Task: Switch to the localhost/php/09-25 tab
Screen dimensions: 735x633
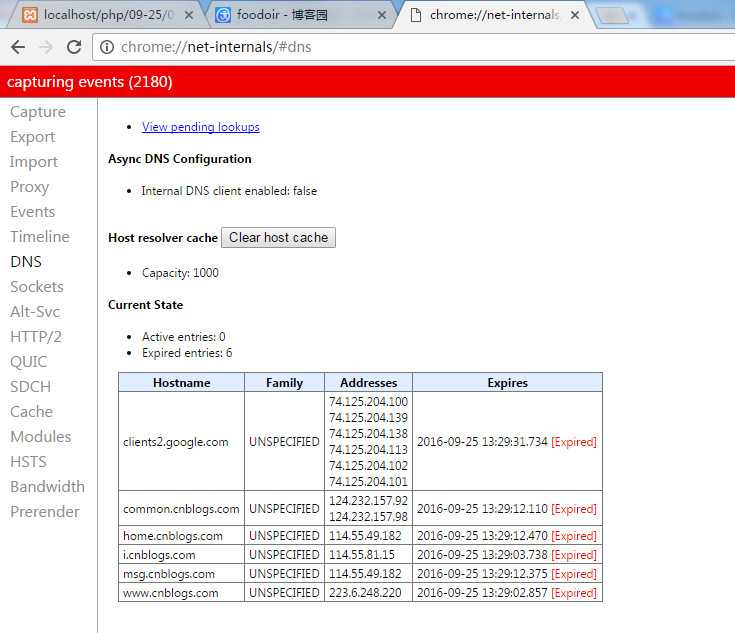Action: coord(108,15)
